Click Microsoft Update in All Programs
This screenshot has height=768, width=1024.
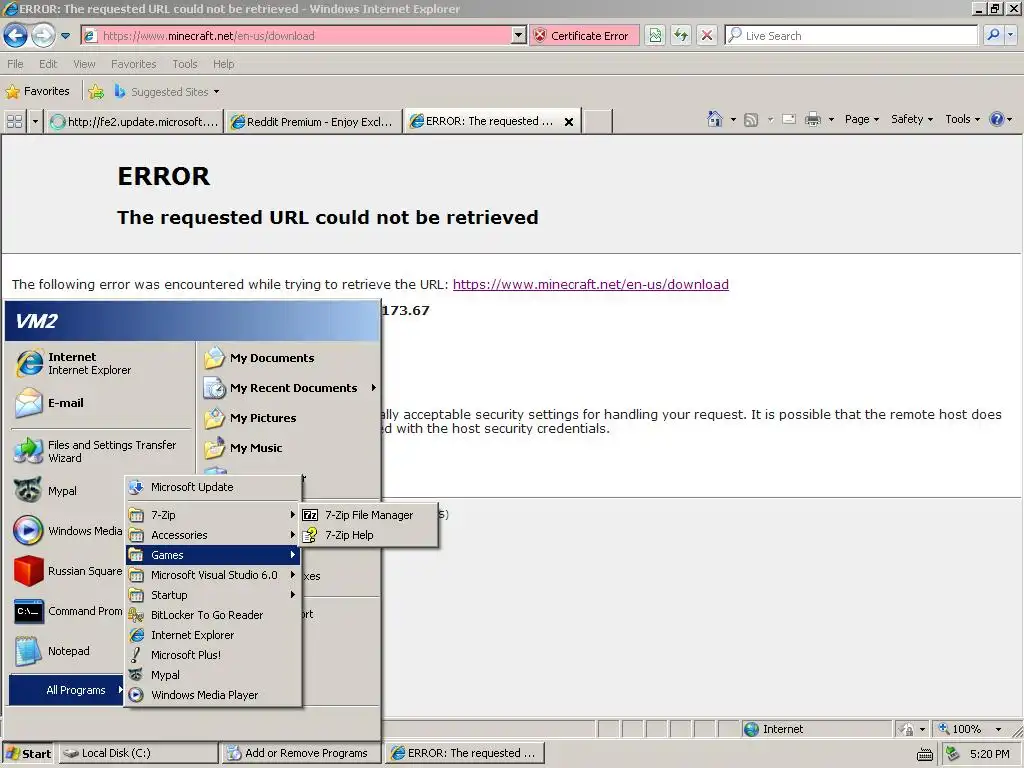[x=213, y=487]
